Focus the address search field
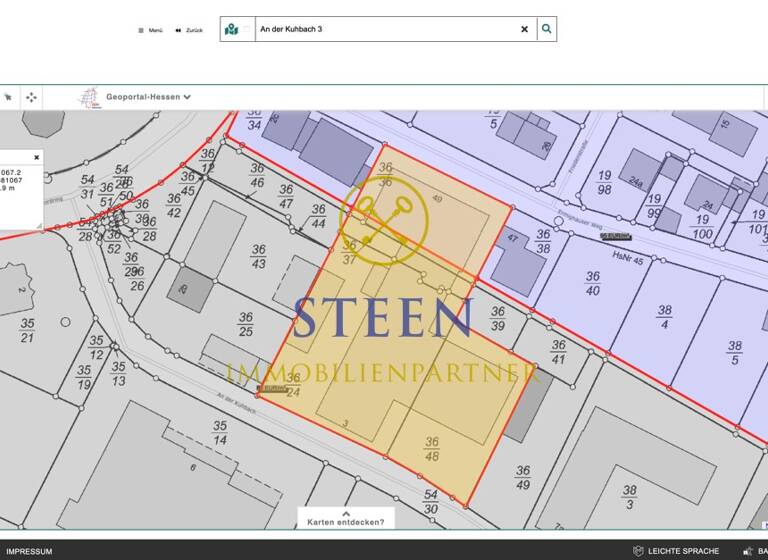The width and height of the screenshot is (768, 560). coord(387,29)
